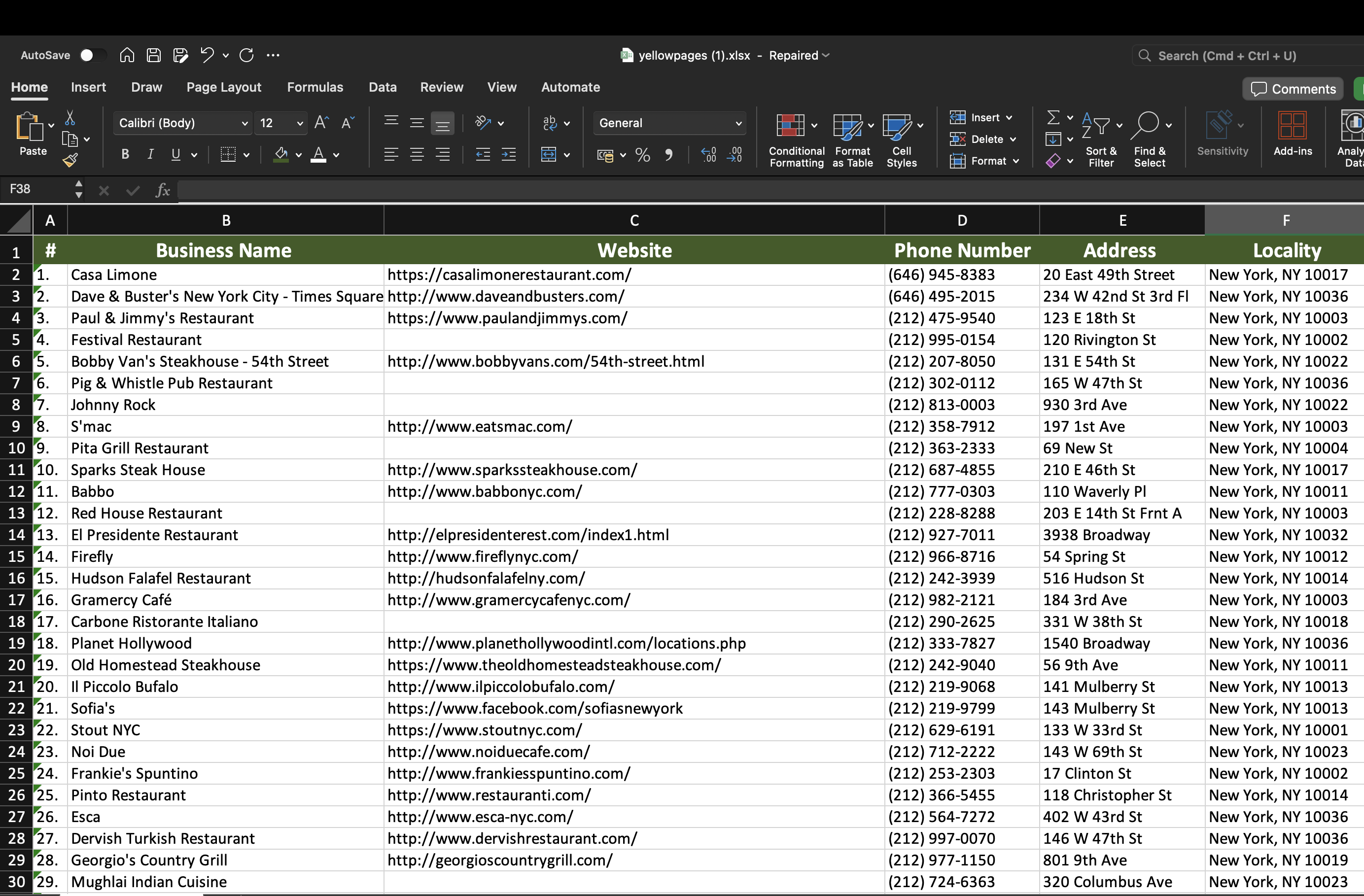Click the Comments button

[x=1293, y=89]
